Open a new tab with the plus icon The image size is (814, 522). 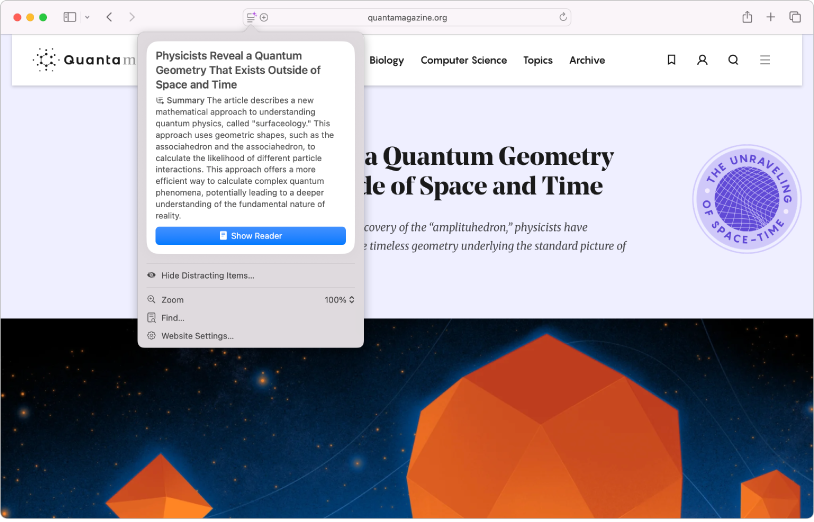pyautogui.click(x=771, y=17)
